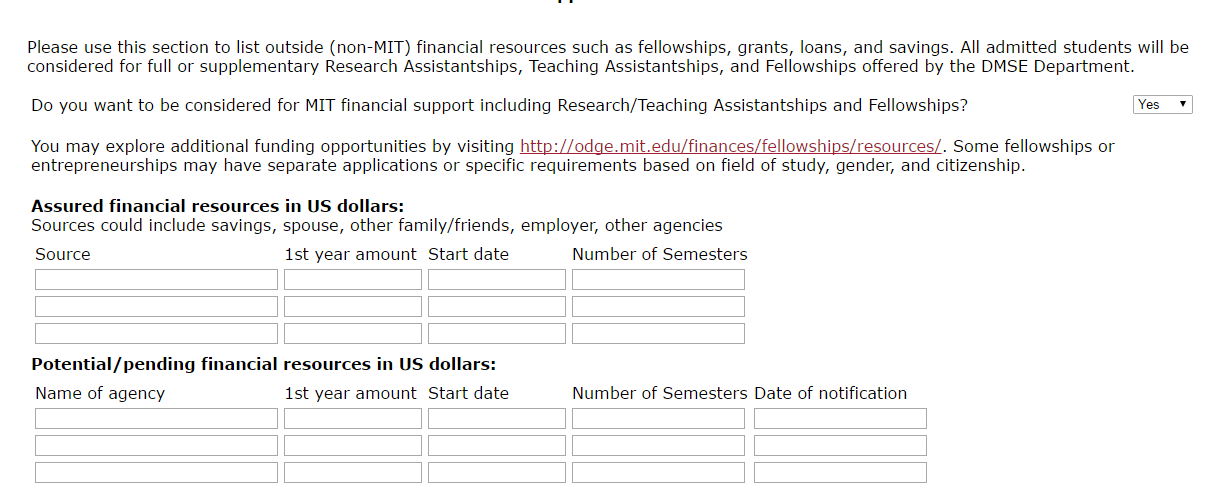
Task: Click first Date of notification field
Action: 840,419
